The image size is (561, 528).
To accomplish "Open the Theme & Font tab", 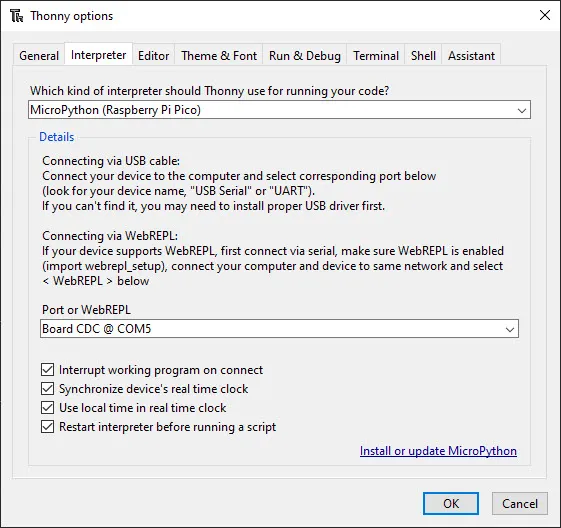I will point(219,55).
